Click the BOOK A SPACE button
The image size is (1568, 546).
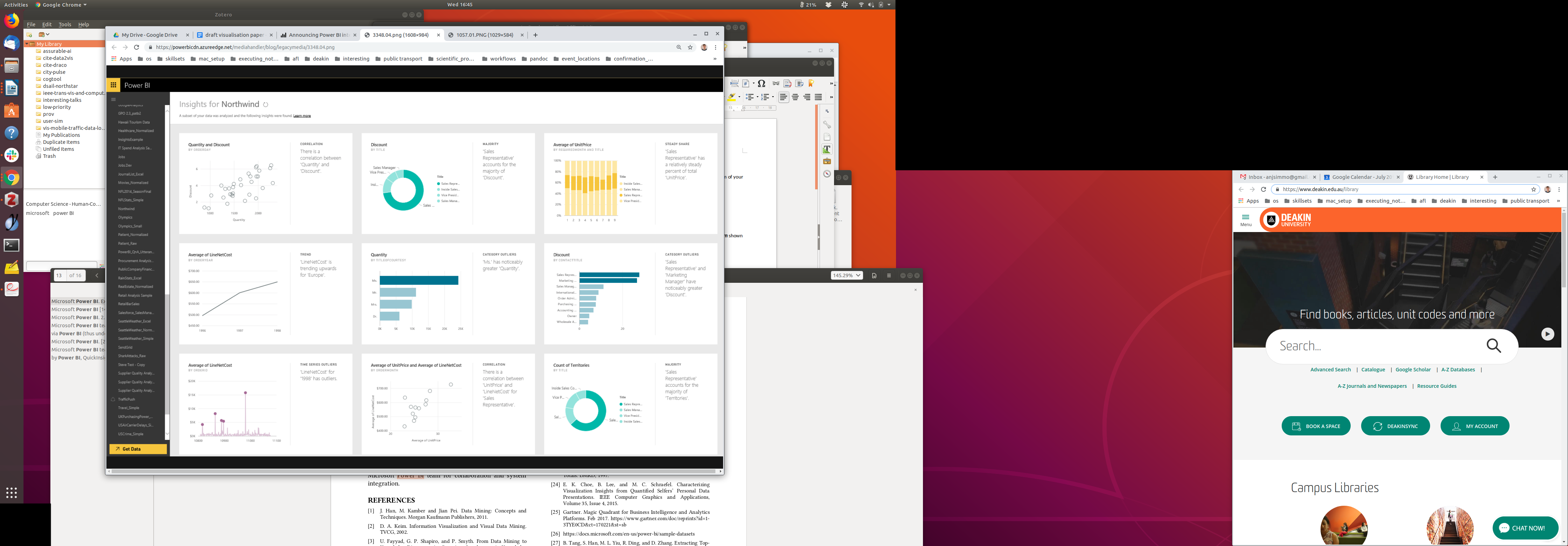(1315, 426)
